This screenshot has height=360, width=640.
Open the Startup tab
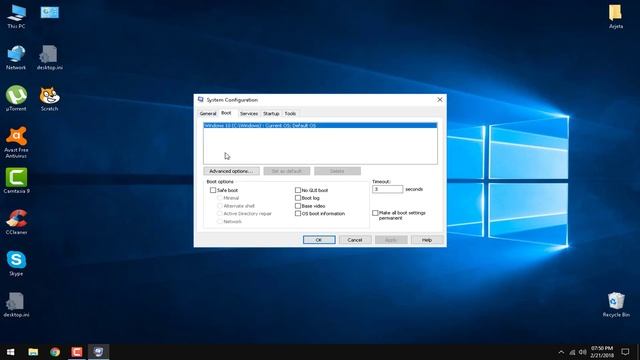pyautogui.click(x=271, y=113)
